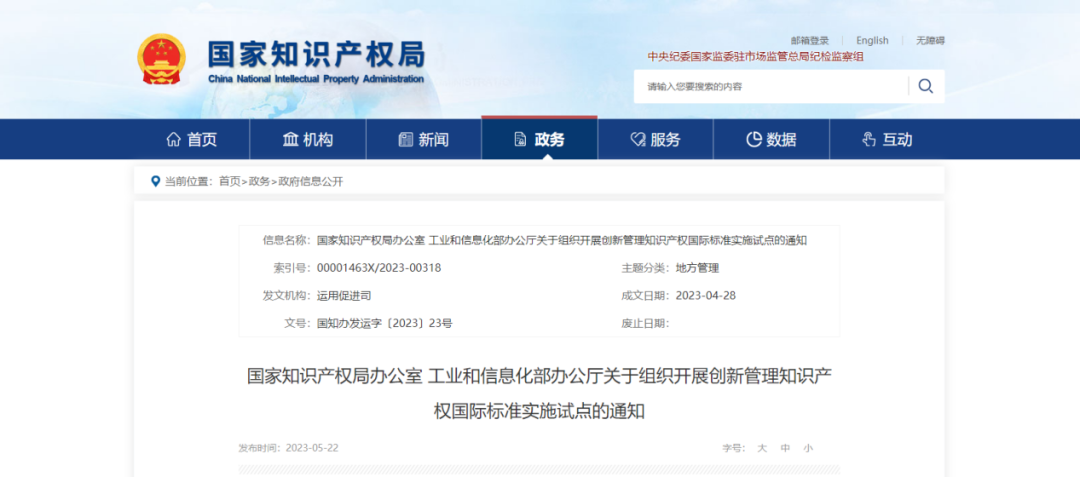Image resolution: width=1080 pixels, height=477 pixels.
Task: Click the magnifier search icon
Action: [x=926, y=86]
